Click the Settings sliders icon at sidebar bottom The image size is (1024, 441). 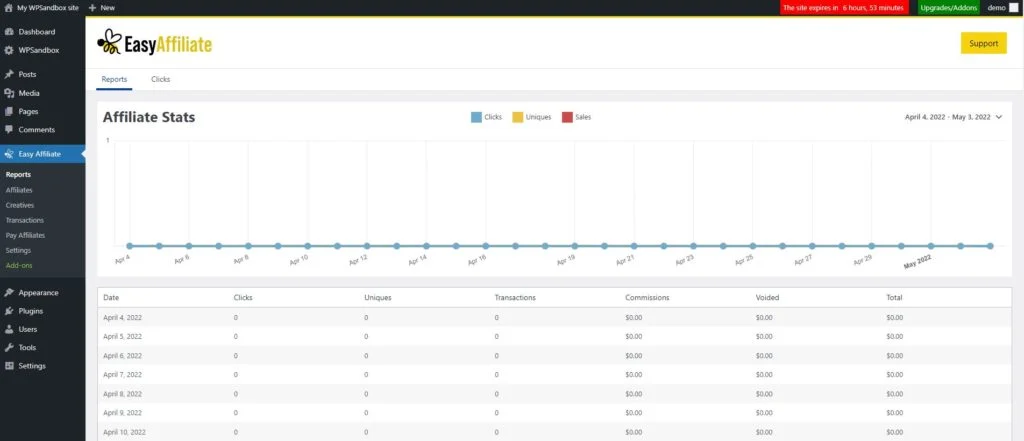click(9, 366)
